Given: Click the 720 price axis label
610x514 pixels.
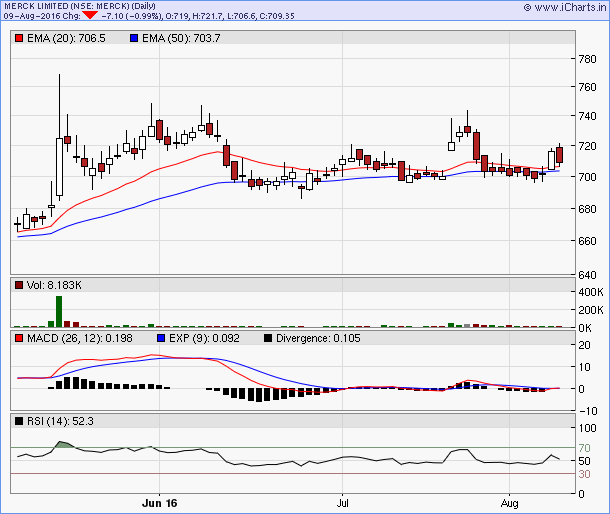Looking at the screenshot, I should pyautogui.click(x=587, y=146).
